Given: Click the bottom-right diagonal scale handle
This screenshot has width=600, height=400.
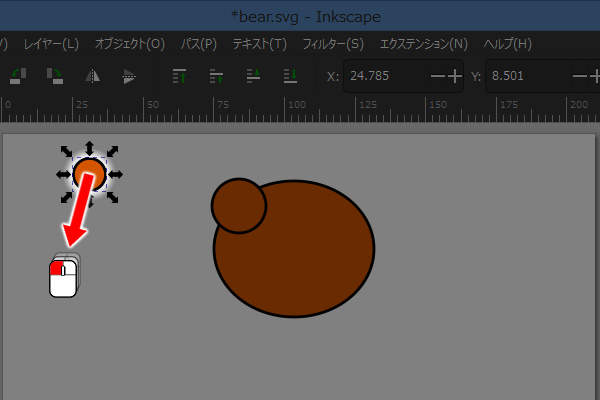Looking at the screenshot, I should pyautogui.click(x=112, y=197).
